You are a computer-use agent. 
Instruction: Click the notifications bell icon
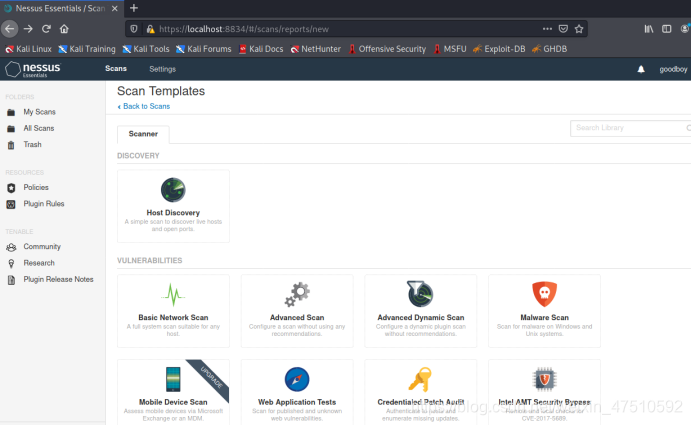641,69
